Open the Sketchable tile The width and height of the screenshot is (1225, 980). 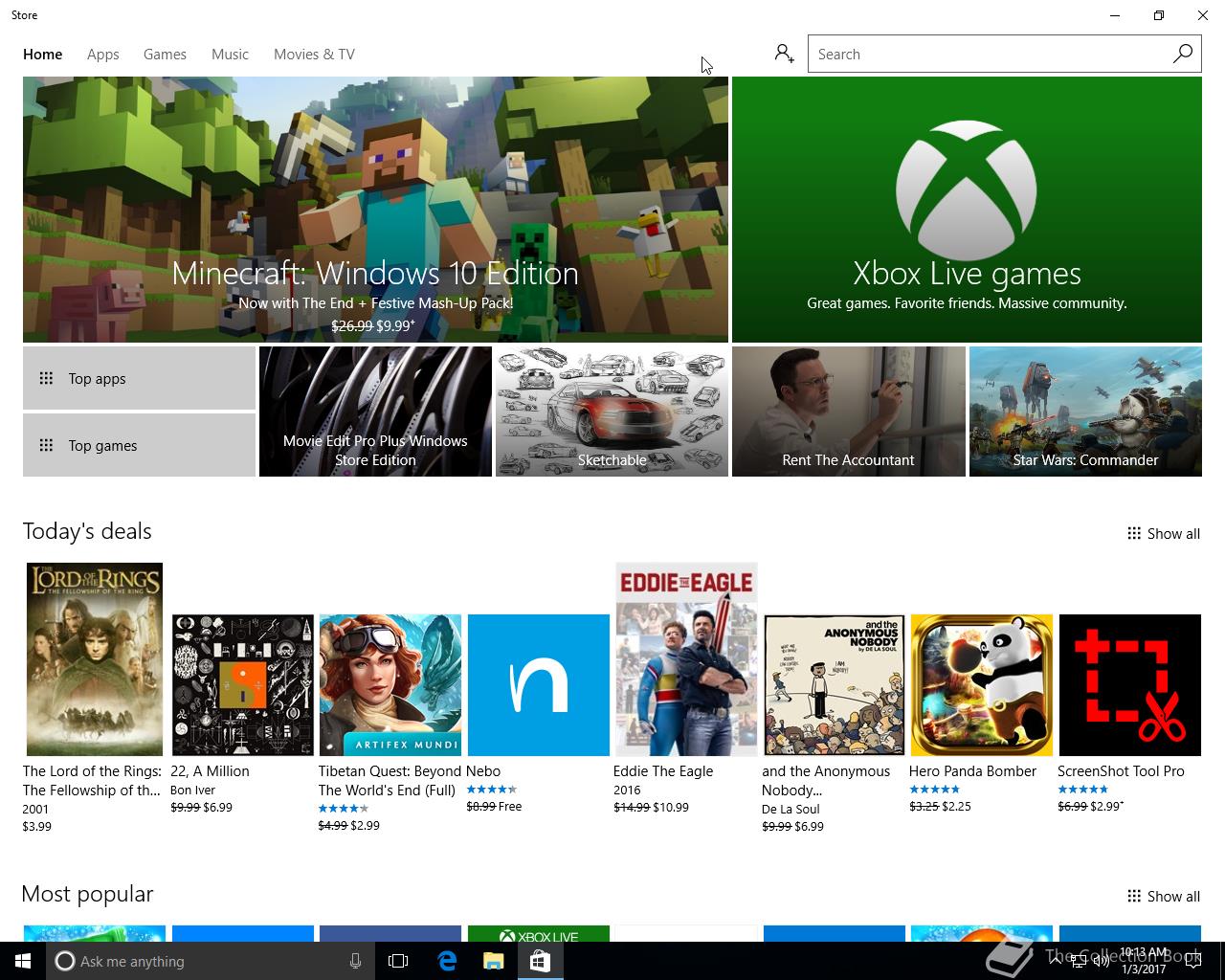(612, 412)
